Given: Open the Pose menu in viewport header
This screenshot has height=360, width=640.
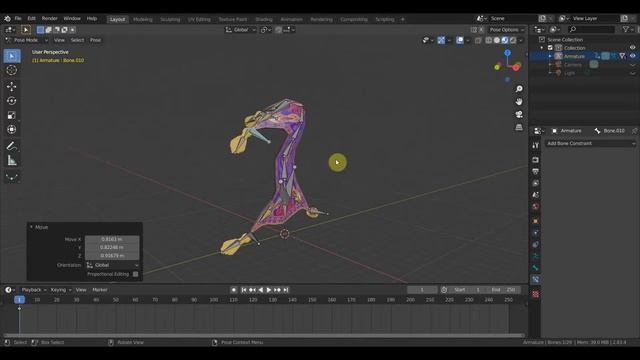Looking at the screenshot, I should 96,40.
